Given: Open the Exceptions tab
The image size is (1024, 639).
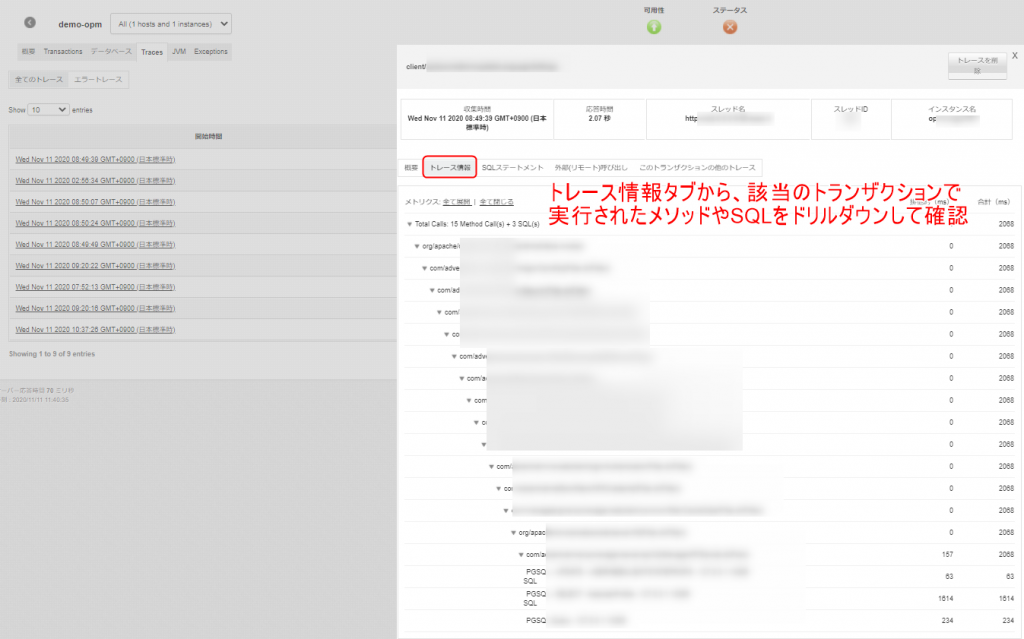Looking at the screenshot, I should click(x=210, y=52).
